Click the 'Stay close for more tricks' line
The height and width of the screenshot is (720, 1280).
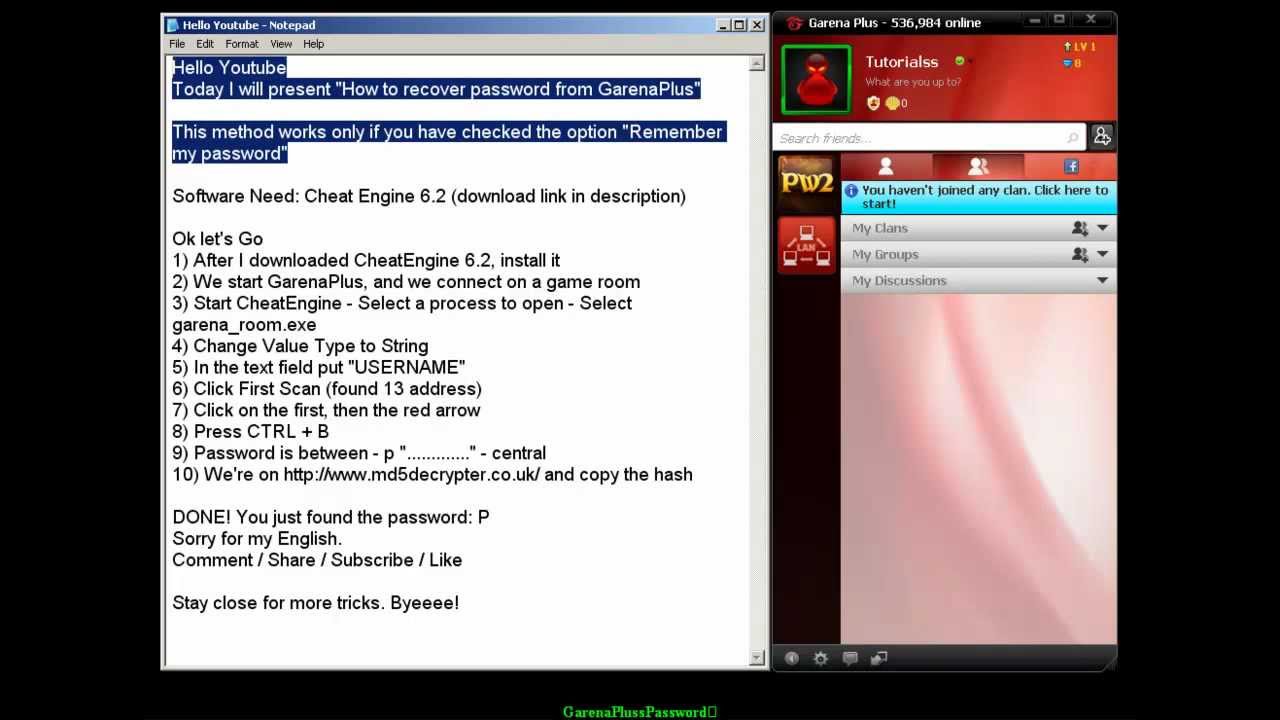click(316, 603)
